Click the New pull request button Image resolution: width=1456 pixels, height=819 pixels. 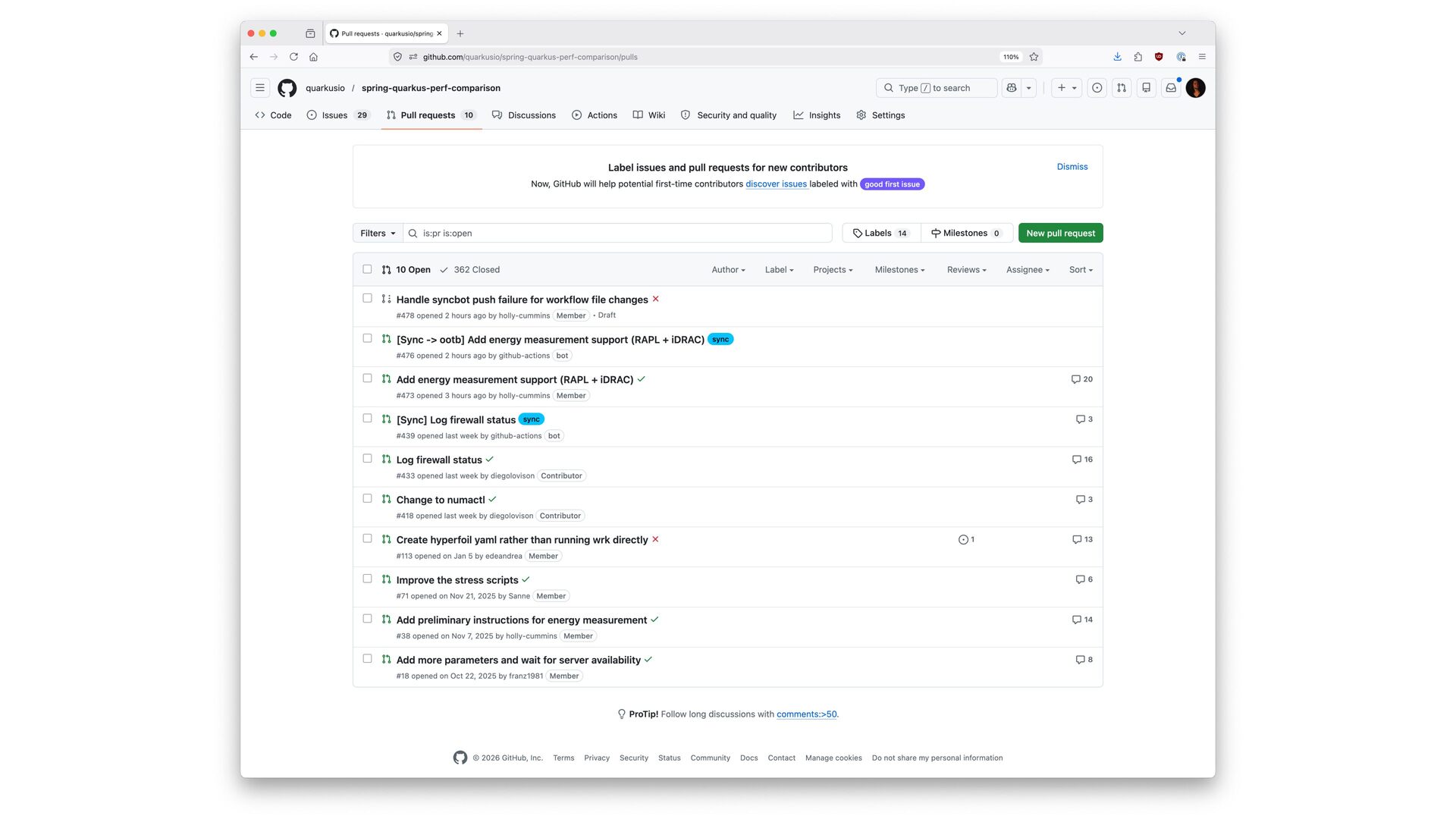click(1060, 234)
